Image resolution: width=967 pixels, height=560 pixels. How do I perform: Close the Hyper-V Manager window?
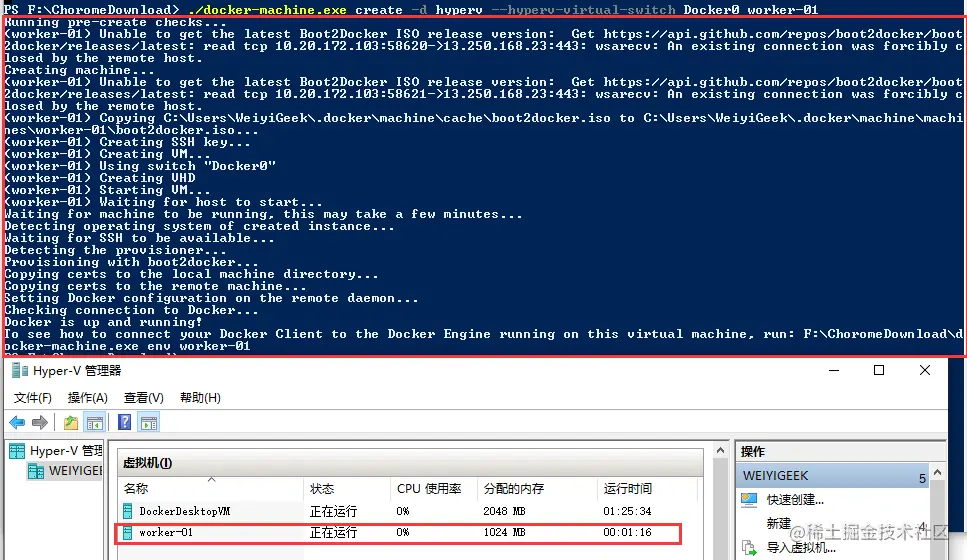coord(924,370)
